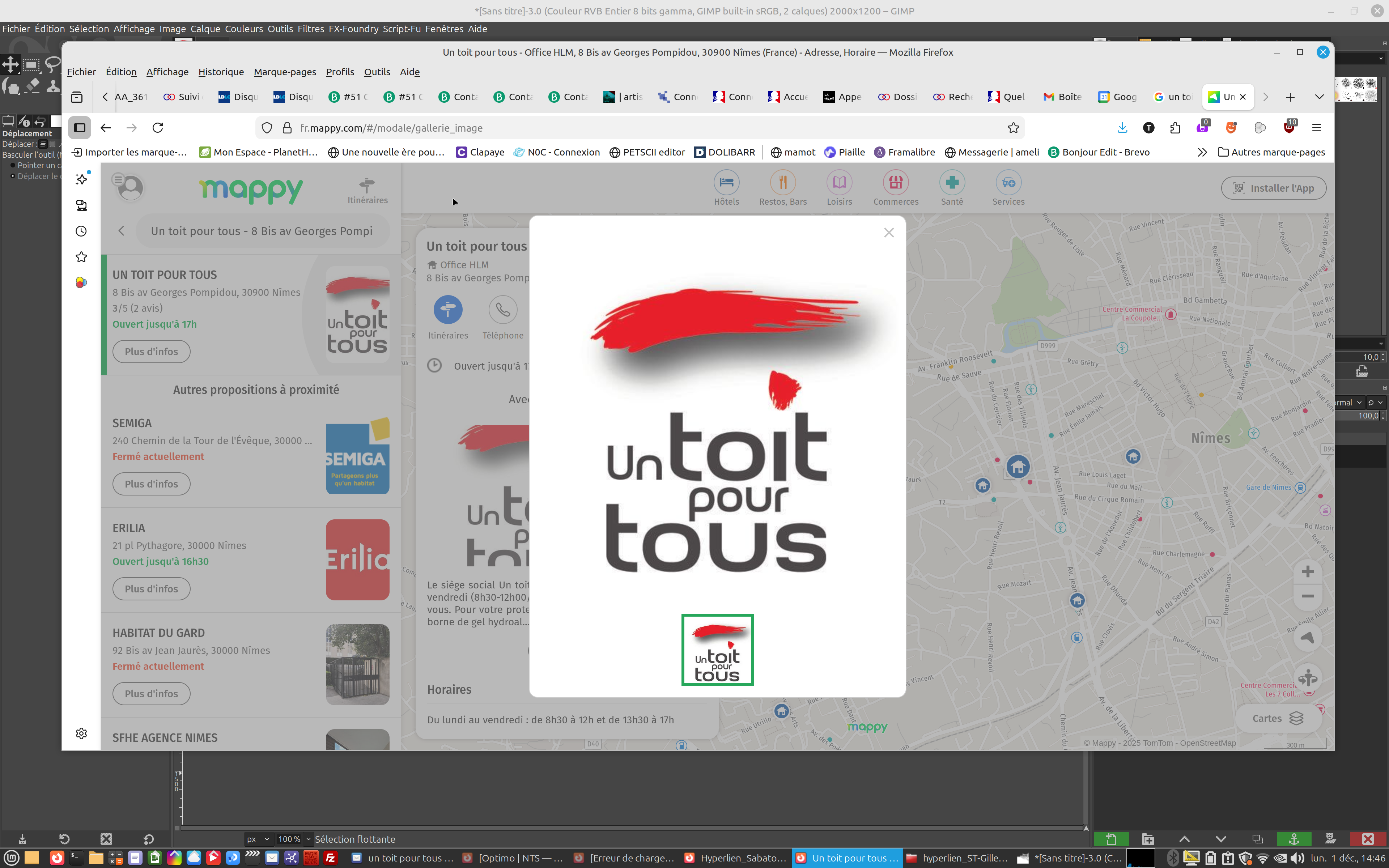The width and height of the screenshot is (1389, 868).
Task: Expand the list all tabs chevron
Action: coord(1319,97)
